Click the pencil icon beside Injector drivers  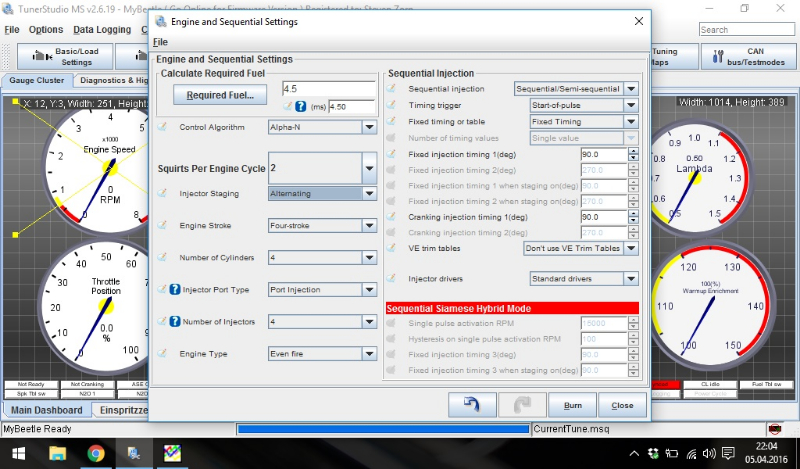pyautogui.click(x=392, y=278)
